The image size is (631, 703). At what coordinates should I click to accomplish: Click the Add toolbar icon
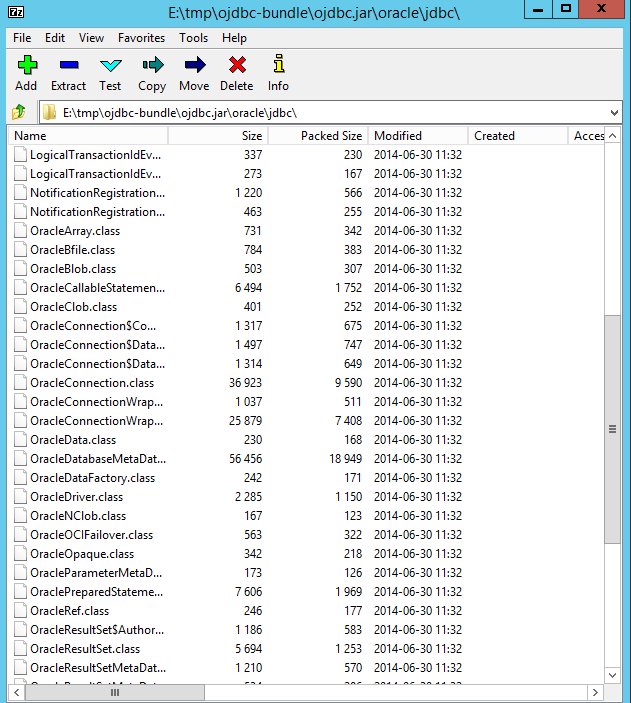click(x=27, y=65)
